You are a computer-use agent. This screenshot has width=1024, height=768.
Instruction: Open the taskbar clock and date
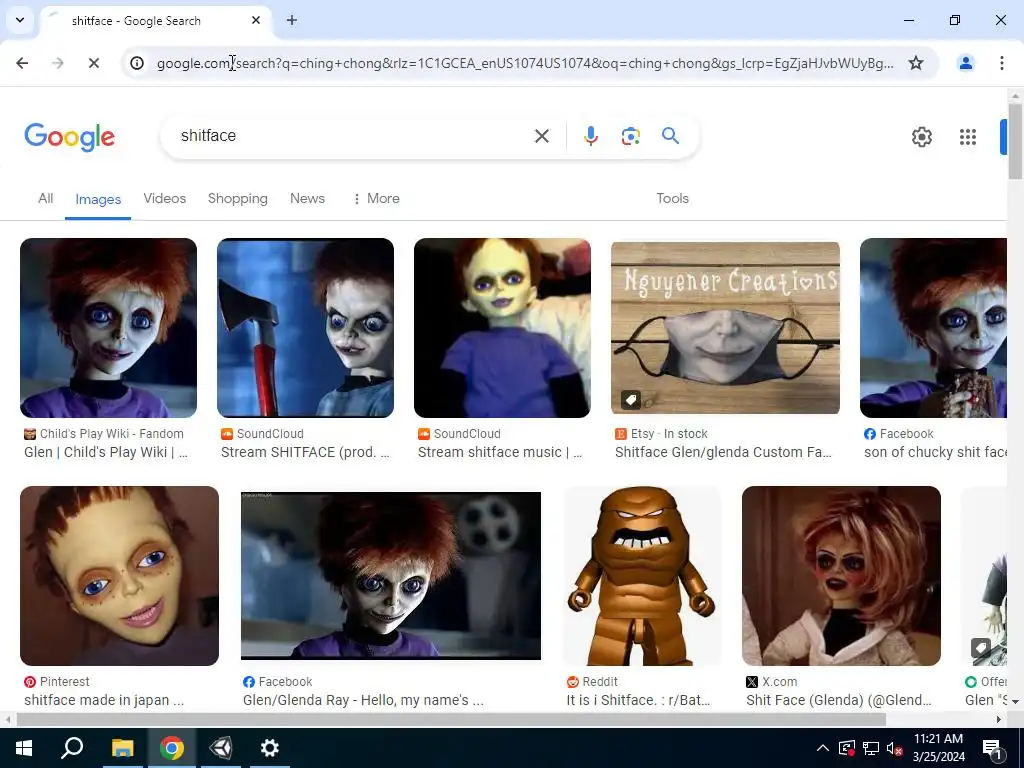[x=938, y=748]
